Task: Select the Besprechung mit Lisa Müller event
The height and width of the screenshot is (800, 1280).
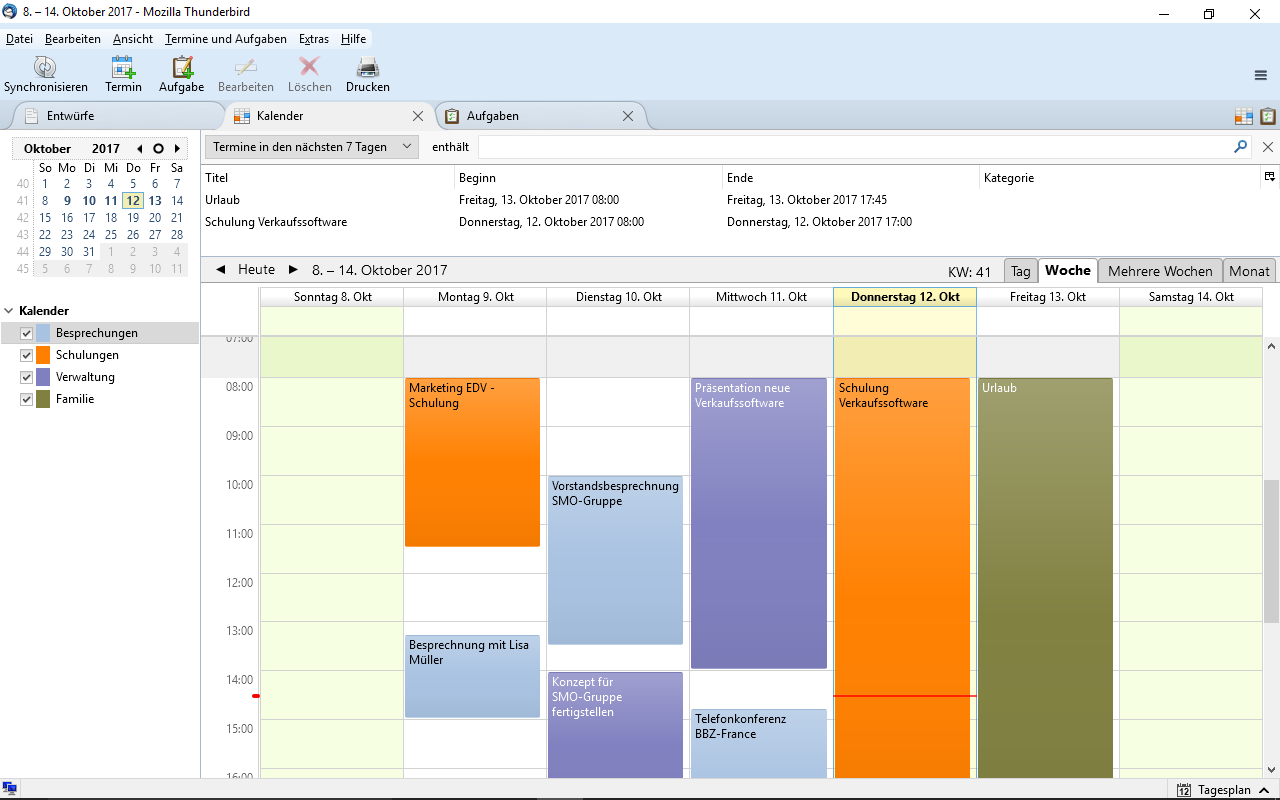Action: (472, 676)
